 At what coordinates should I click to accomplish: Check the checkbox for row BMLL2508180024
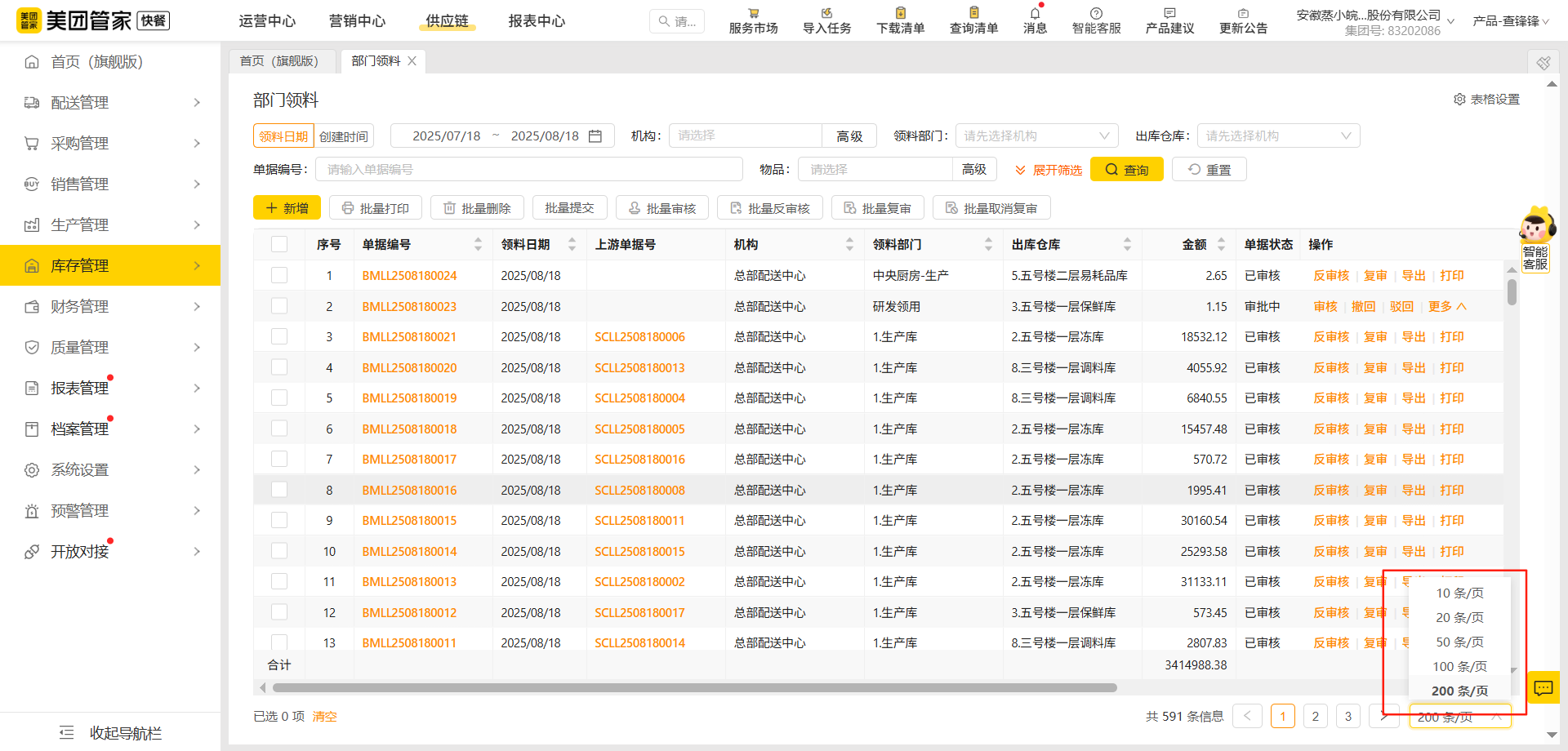(279, 275)
